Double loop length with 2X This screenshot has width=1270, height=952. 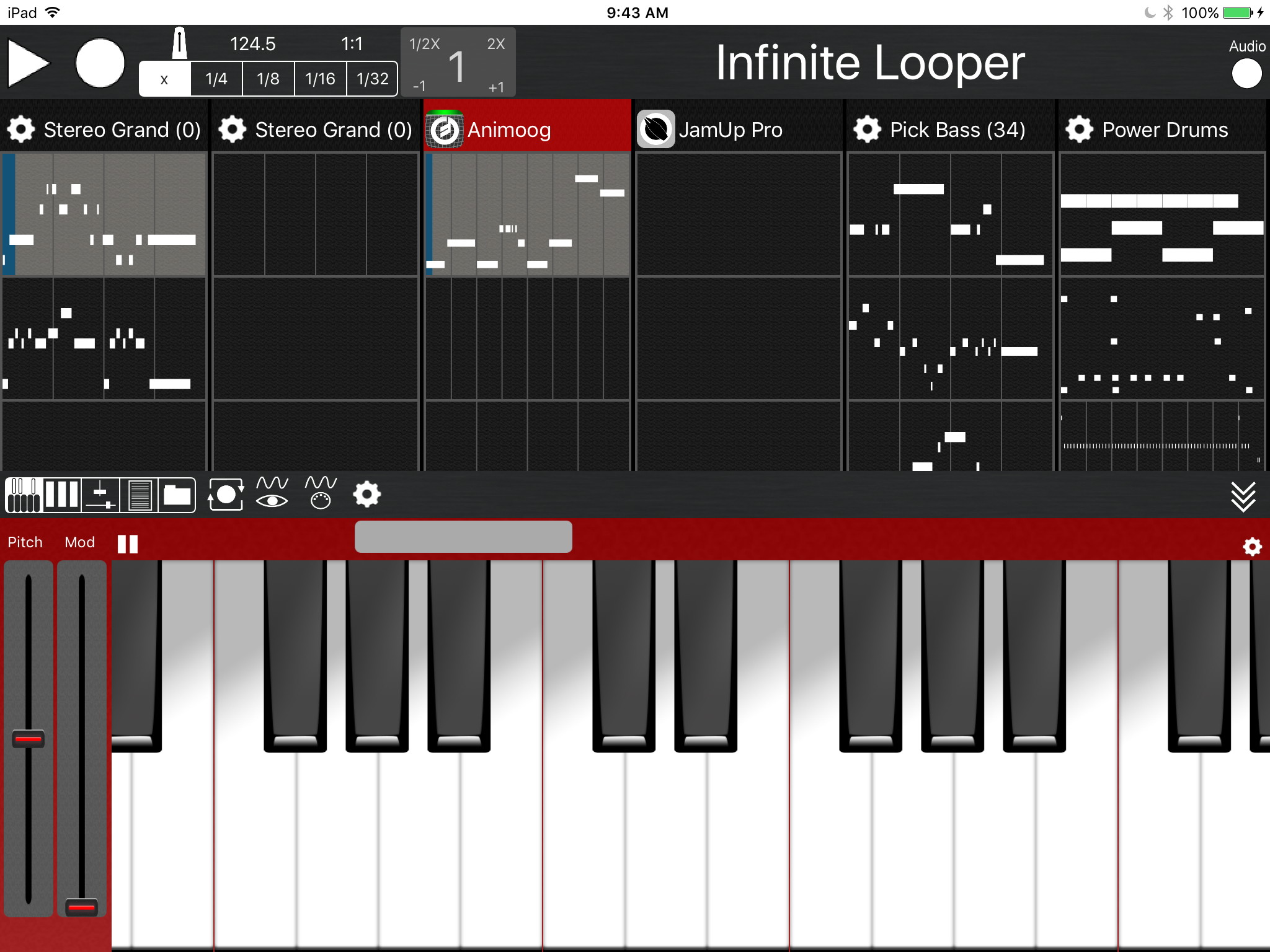tap(496, 44)
